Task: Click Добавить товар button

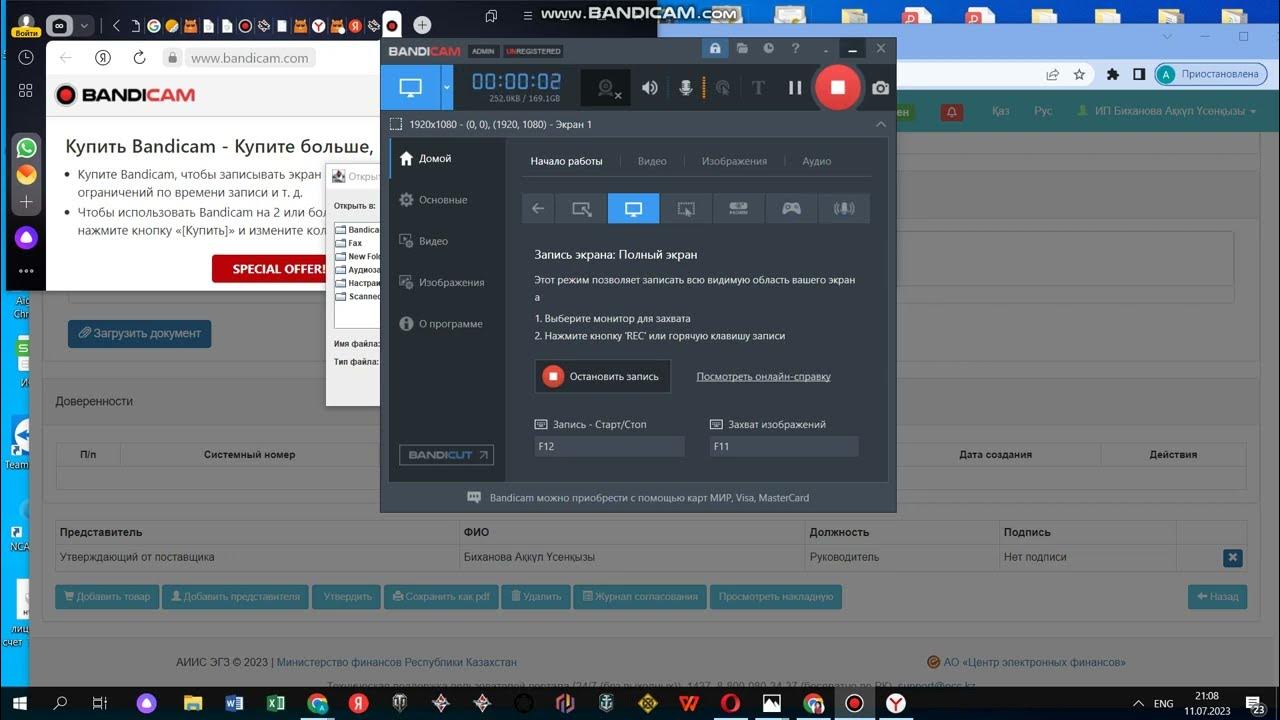Action: point(107,597)
